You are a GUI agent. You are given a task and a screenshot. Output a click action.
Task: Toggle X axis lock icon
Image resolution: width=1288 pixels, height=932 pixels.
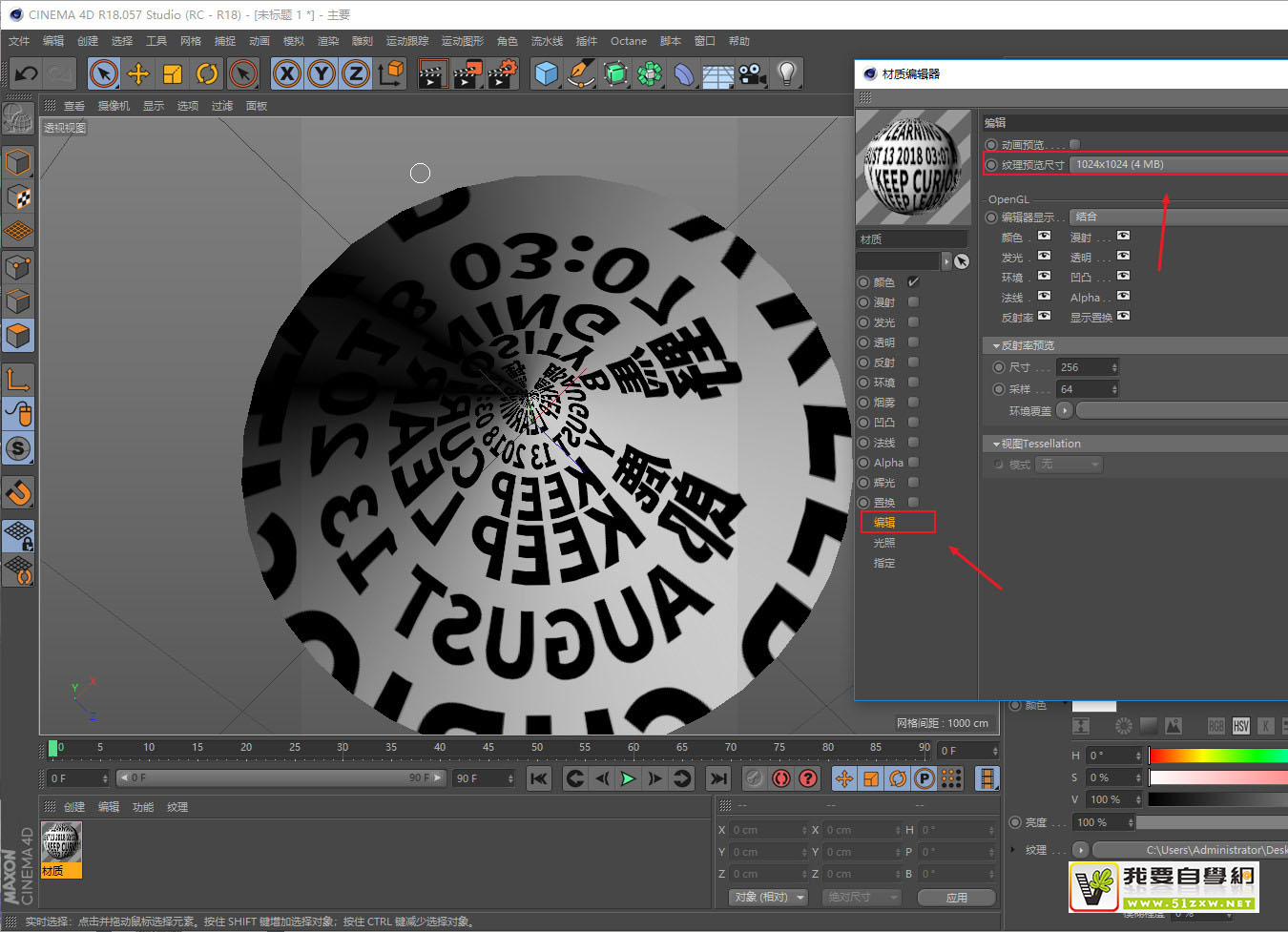[287, 73]
